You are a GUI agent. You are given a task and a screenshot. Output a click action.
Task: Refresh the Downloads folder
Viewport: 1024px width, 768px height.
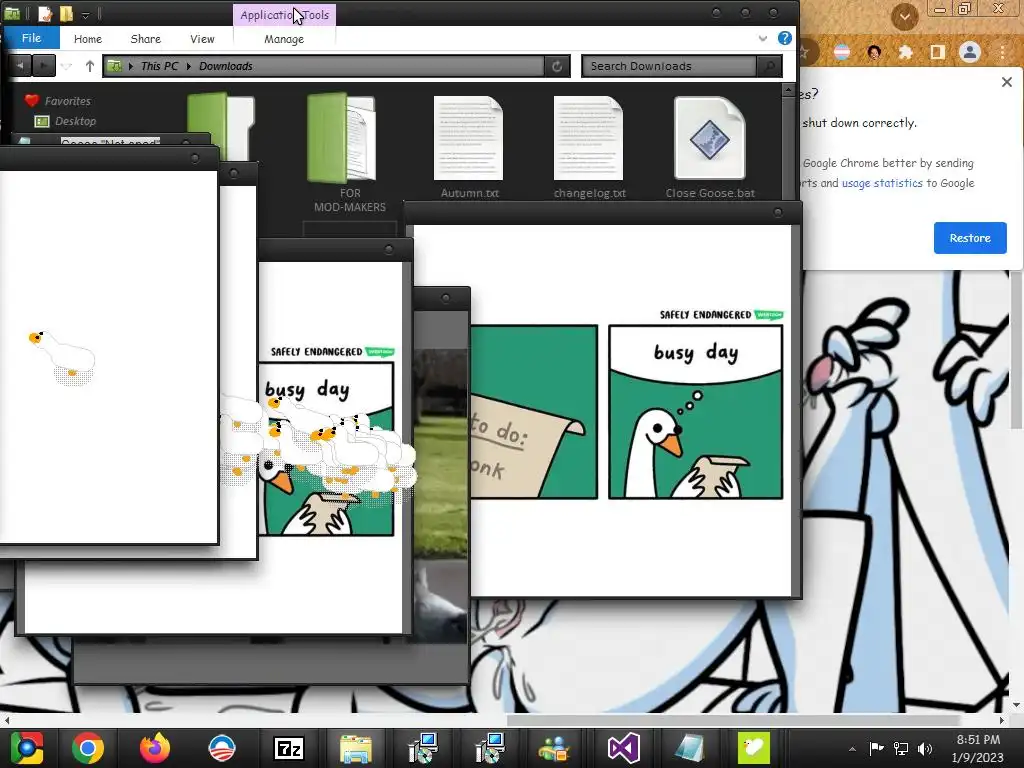[x=557, y=66]
